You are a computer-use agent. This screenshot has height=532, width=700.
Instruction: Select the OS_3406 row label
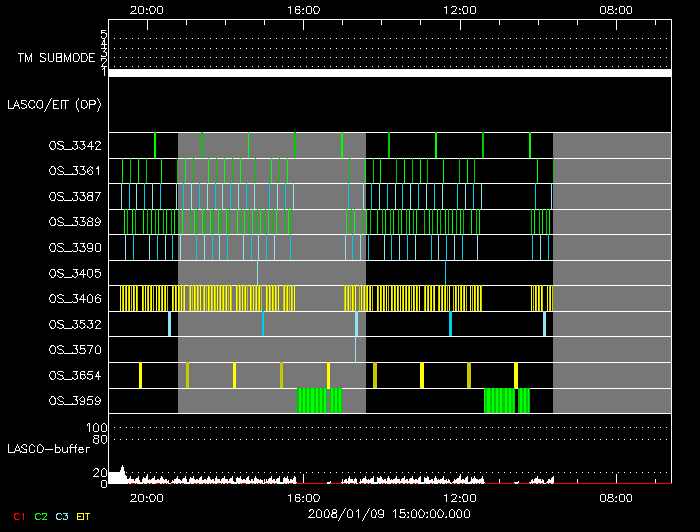click(x=75, y=299)
